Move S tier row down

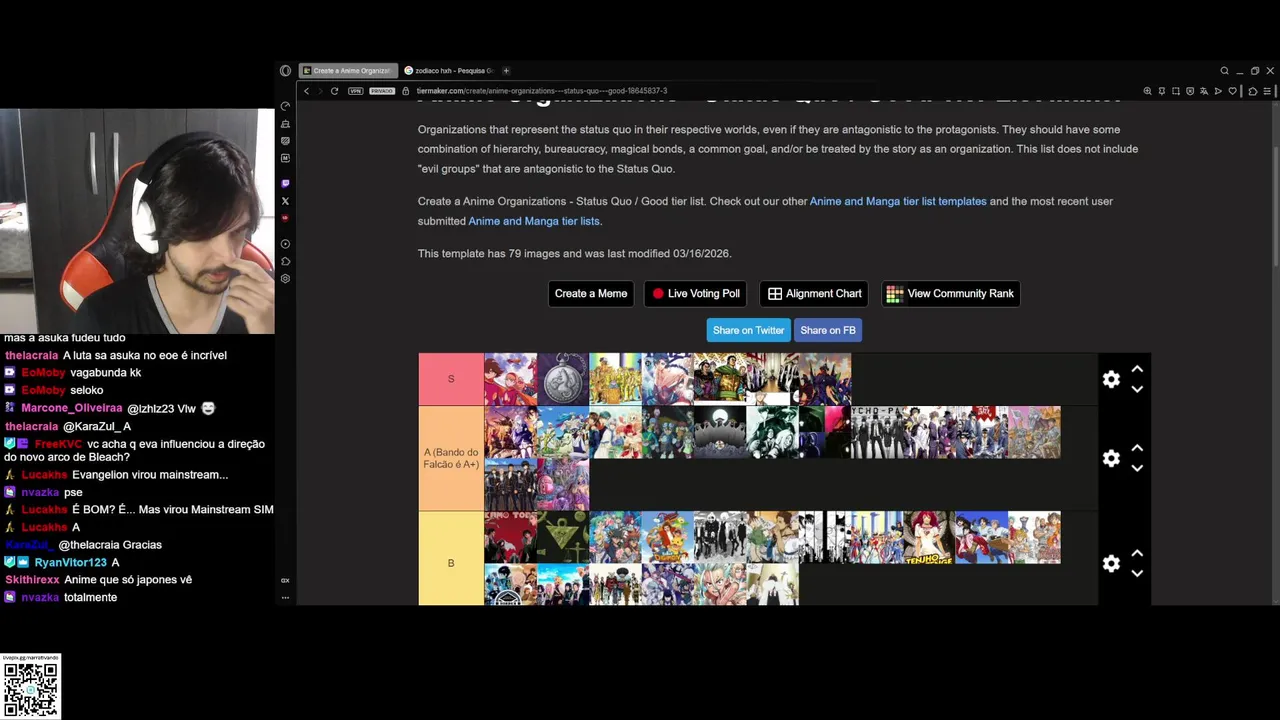pos(1137,389)
